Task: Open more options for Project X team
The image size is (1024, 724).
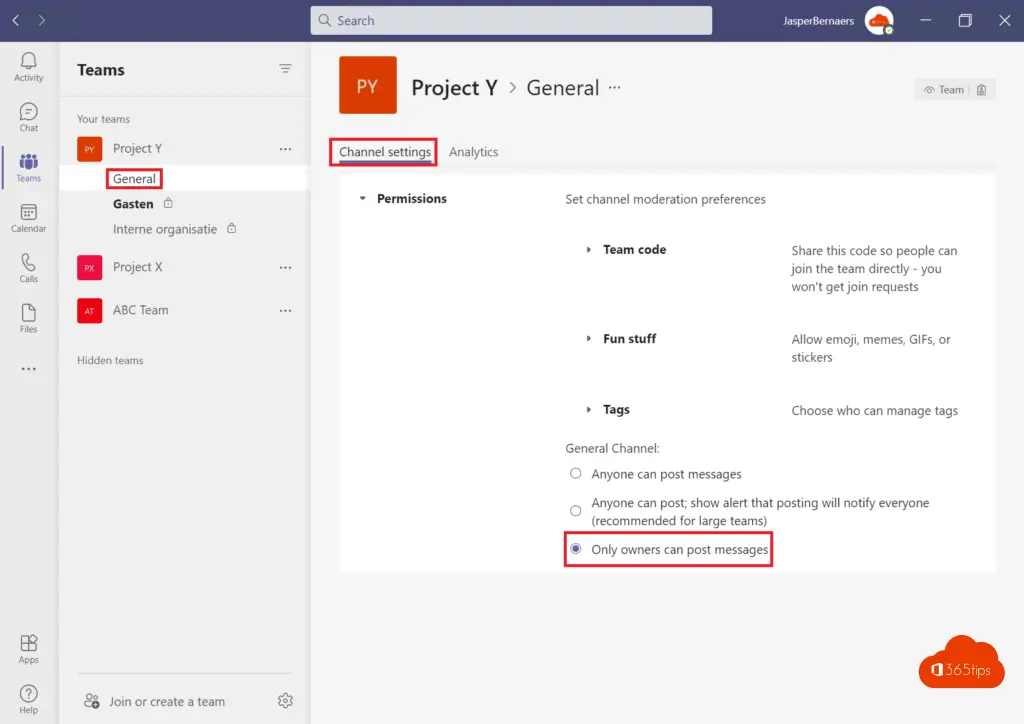Action: pos(285,267)
